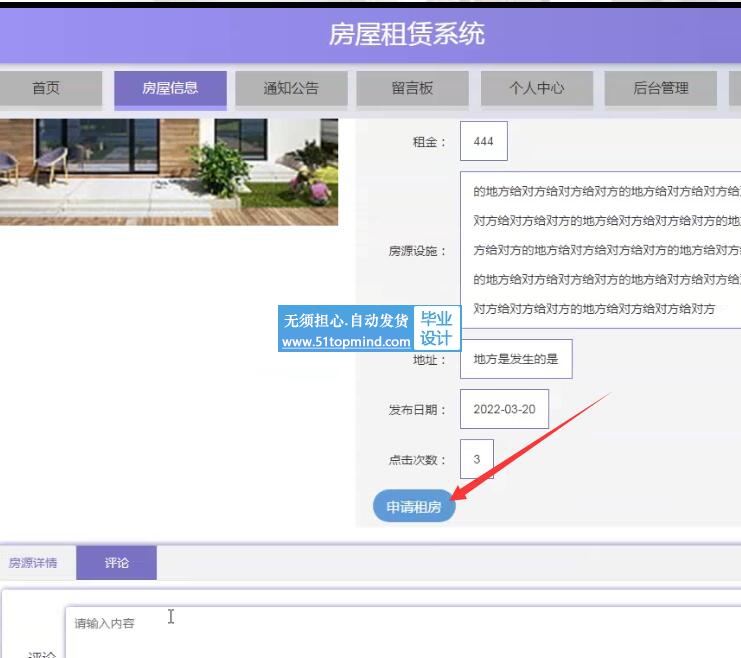Select the 租金 value 444
741x658 pixels.
pyautogui.click(x=484, y=141)
